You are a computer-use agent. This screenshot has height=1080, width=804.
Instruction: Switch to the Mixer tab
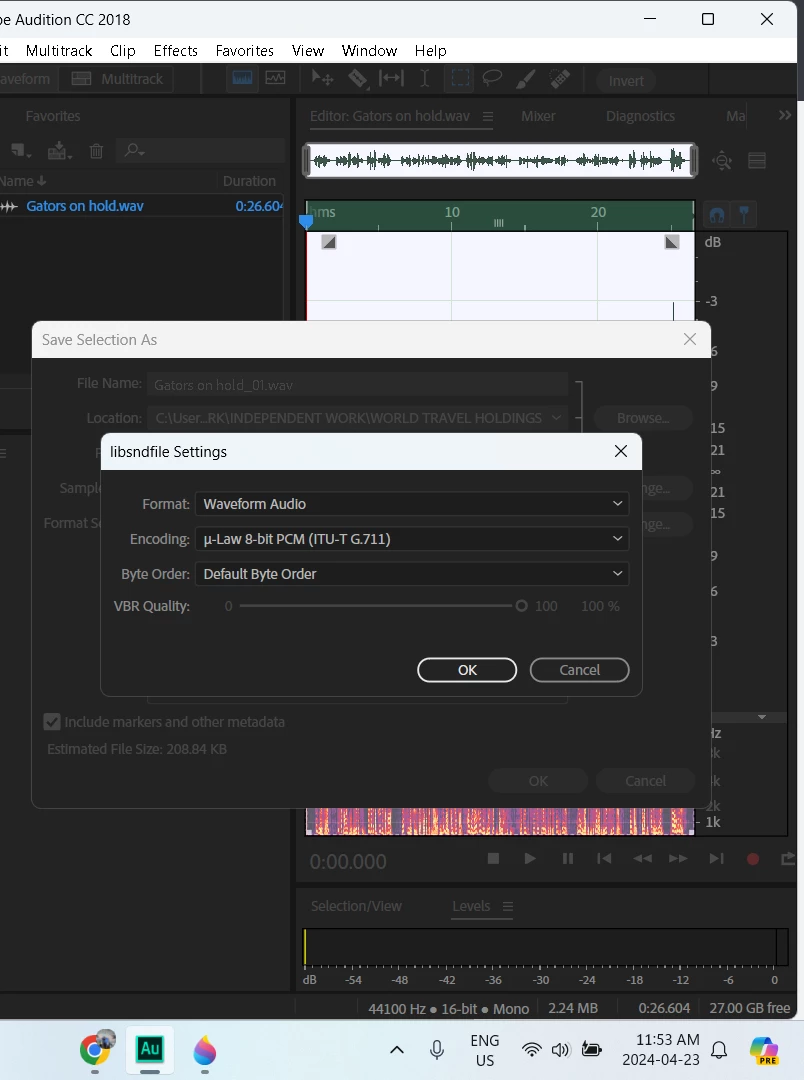click(538, 116)
